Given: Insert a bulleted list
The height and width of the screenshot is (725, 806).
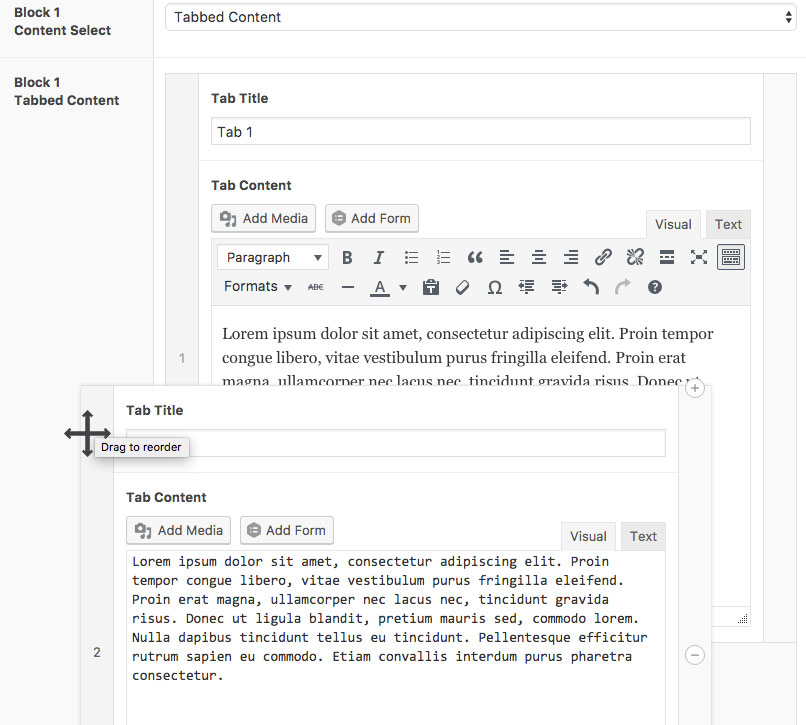Looking at the screenshot, I should point(411,257).
